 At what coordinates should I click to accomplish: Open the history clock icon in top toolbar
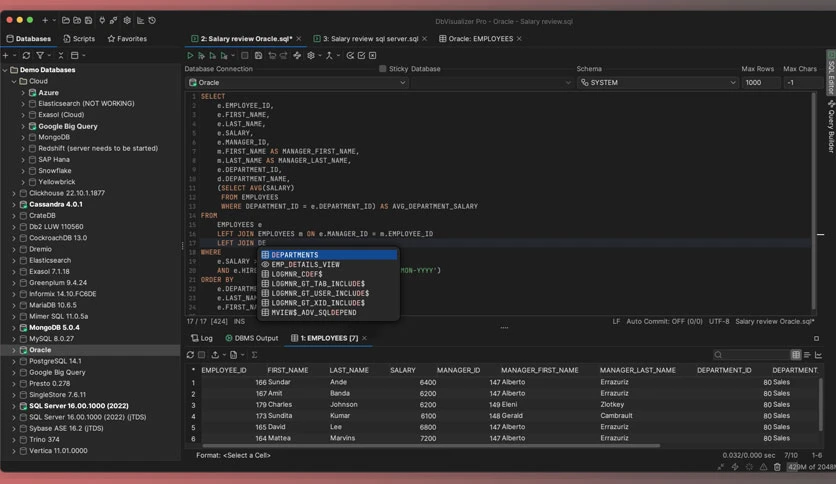tap(152, 20)
